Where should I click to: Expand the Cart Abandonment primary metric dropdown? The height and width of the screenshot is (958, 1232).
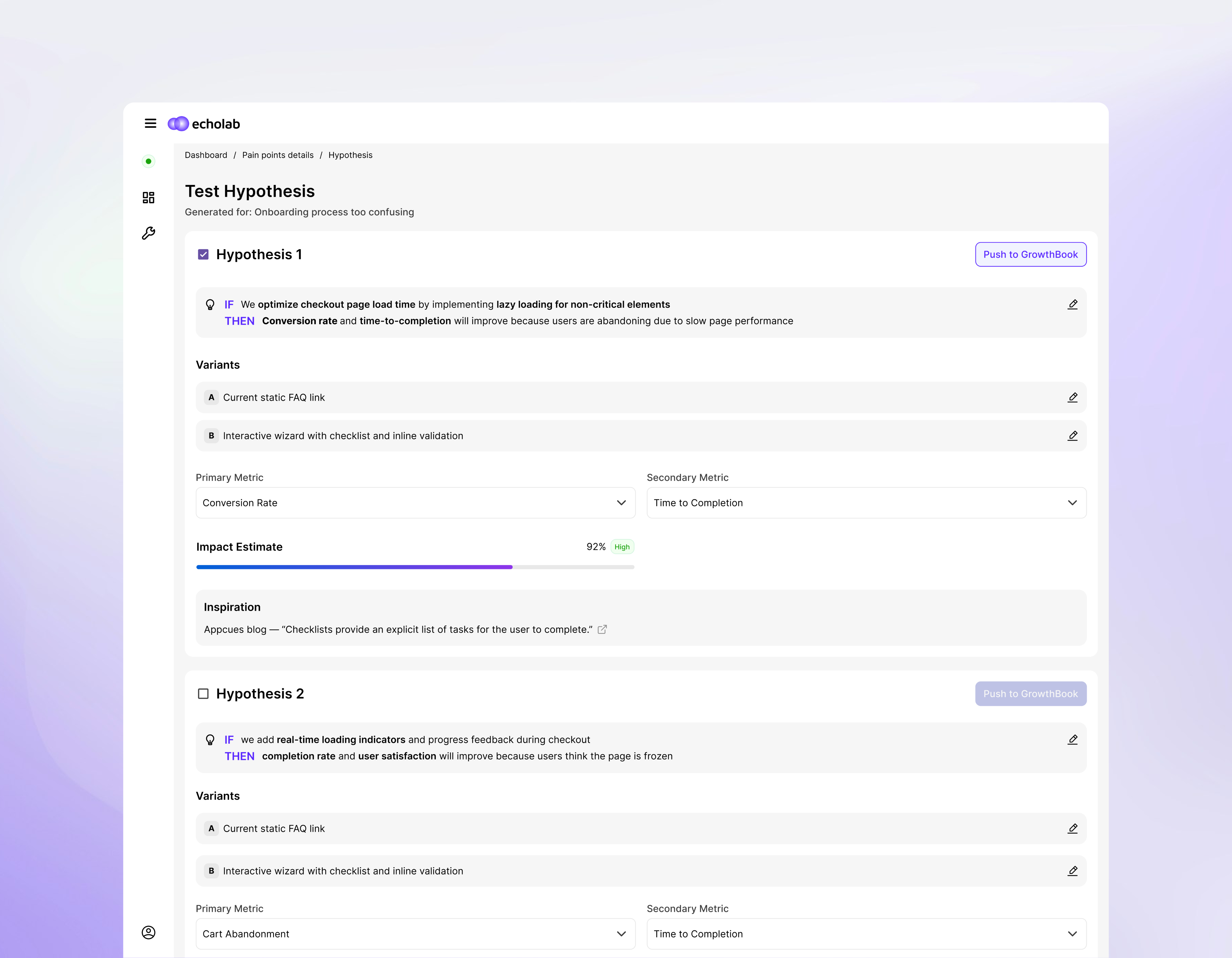coord(415,934)
